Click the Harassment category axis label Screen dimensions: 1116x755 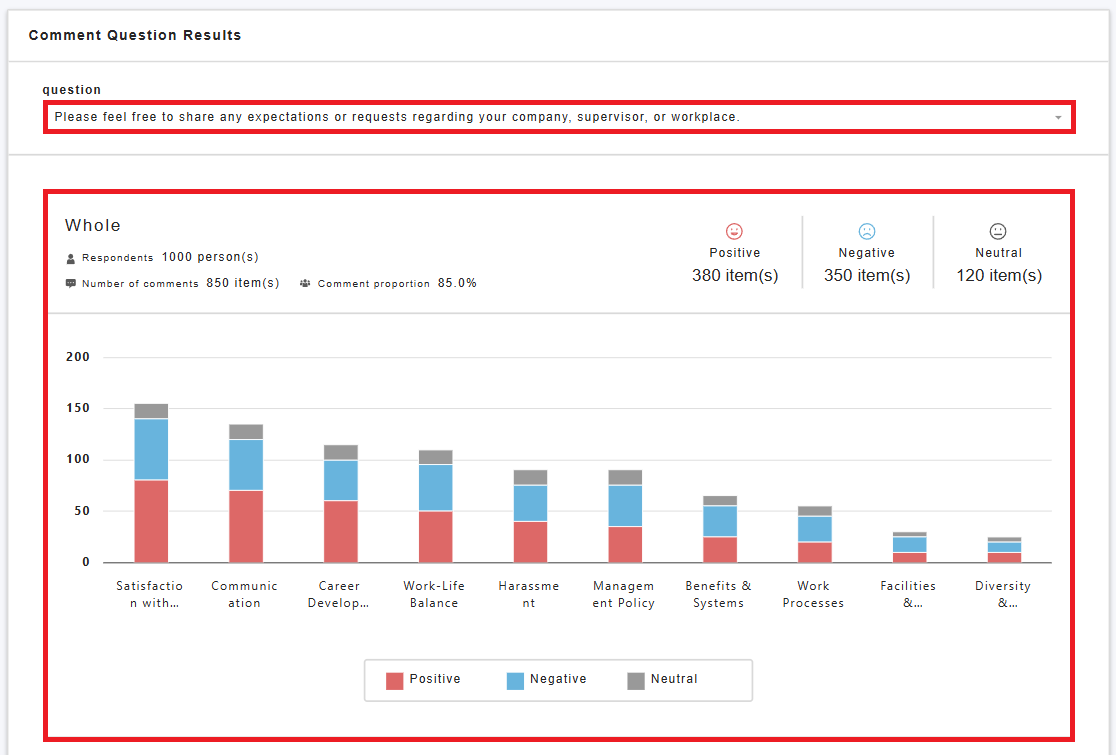coord(528,594)
